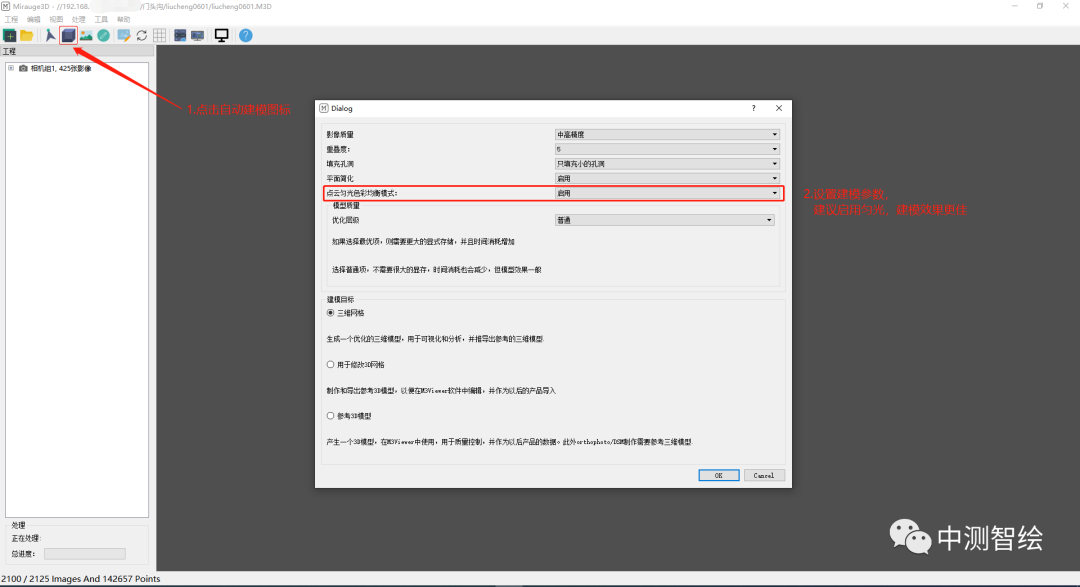Open help via blue question mark icon
The height and width of the screenshot is (587, 1080).
coord(245,35)
